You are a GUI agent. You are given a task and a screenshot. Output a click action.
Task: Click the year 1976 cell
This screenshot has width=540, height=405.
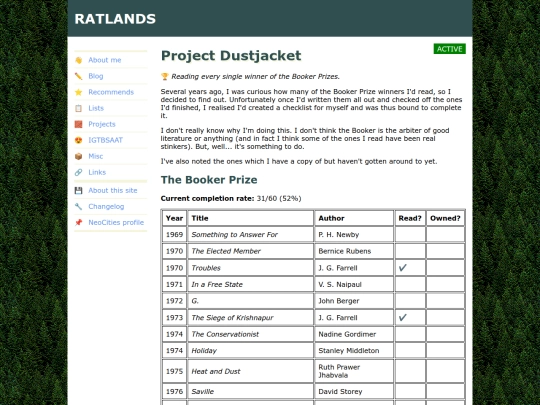coord(174,392)
